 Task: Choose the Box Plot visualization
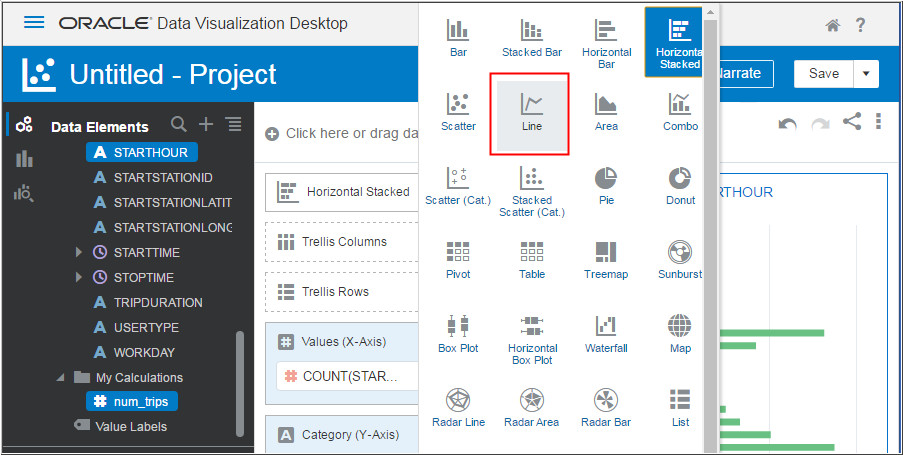click(x=458, y=334)
